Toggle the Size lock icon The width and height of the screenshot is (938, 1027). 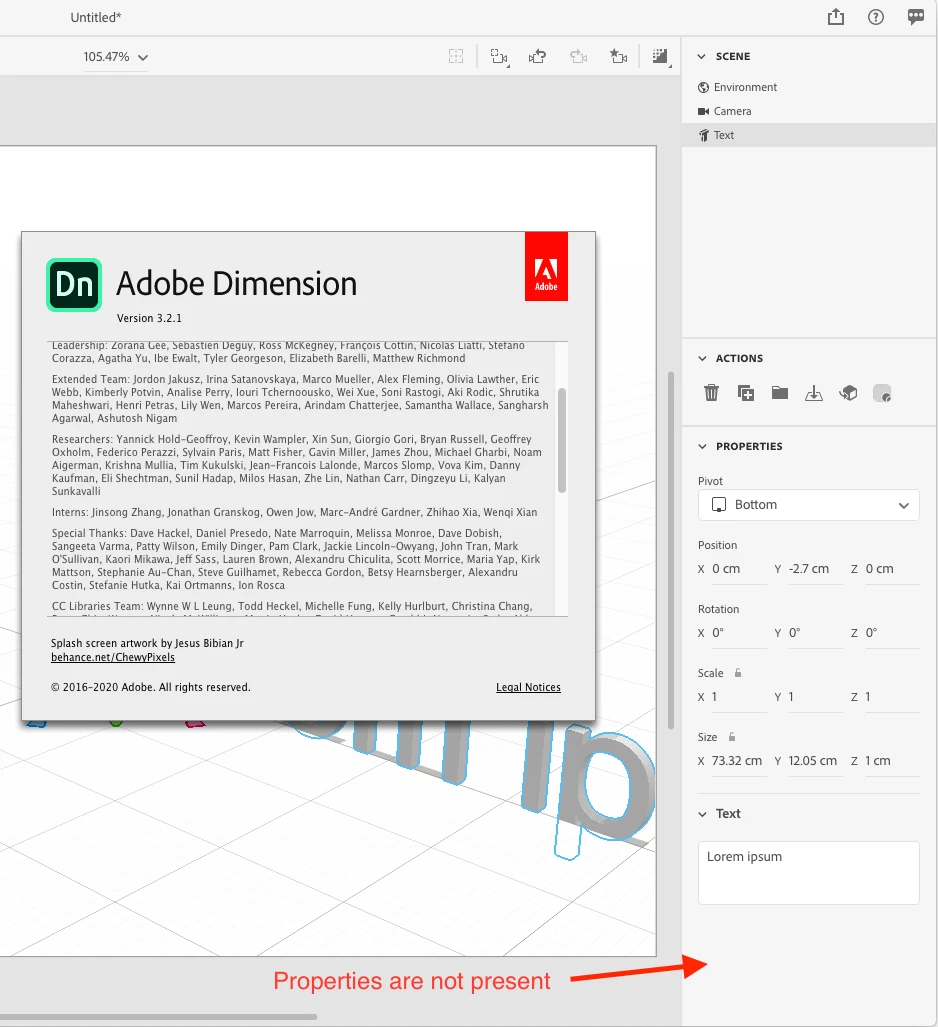[x=732, y=737]
